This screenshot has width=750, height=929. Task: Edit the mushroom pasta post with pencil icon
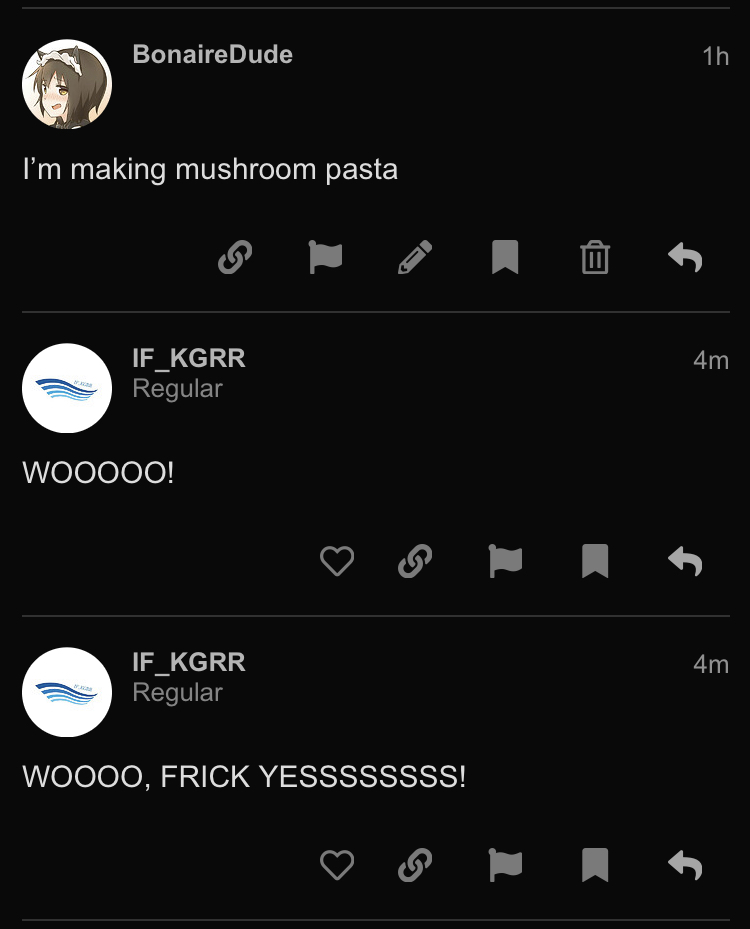click(415, 257)
